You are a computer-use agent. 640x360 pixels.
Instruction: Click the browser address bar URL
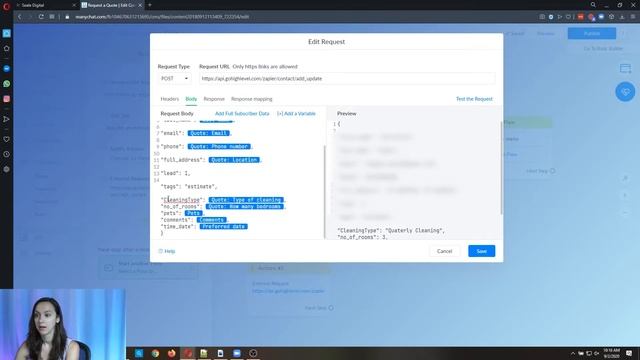tap(162, 17)
